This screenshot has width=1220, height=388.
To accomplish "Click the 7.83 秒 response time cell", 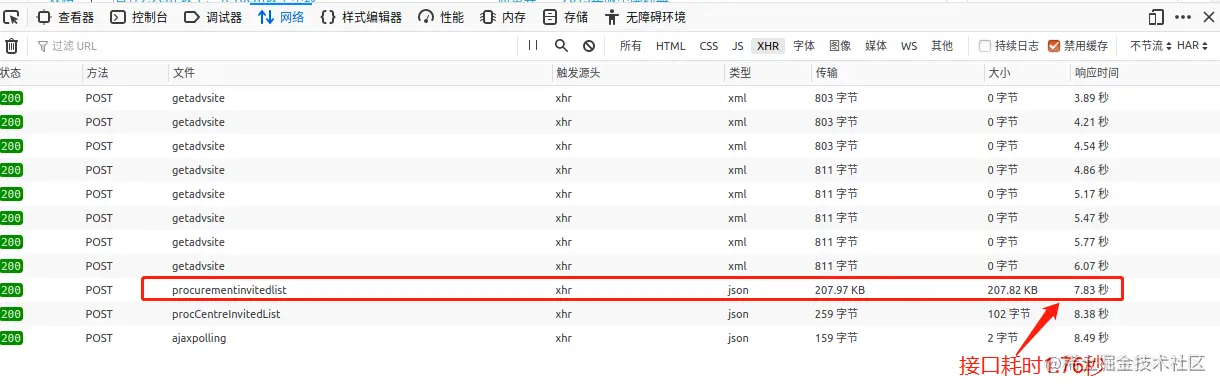I will point(1091,290).
